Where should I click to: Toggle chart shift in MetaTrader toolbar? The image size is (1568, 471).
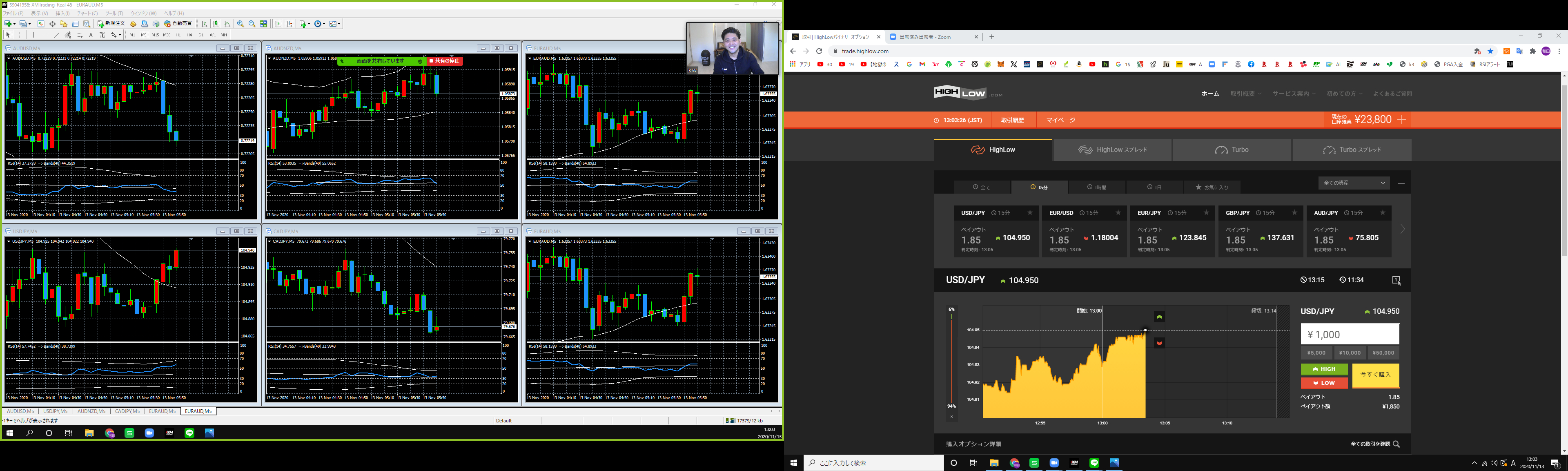[289, 24]
